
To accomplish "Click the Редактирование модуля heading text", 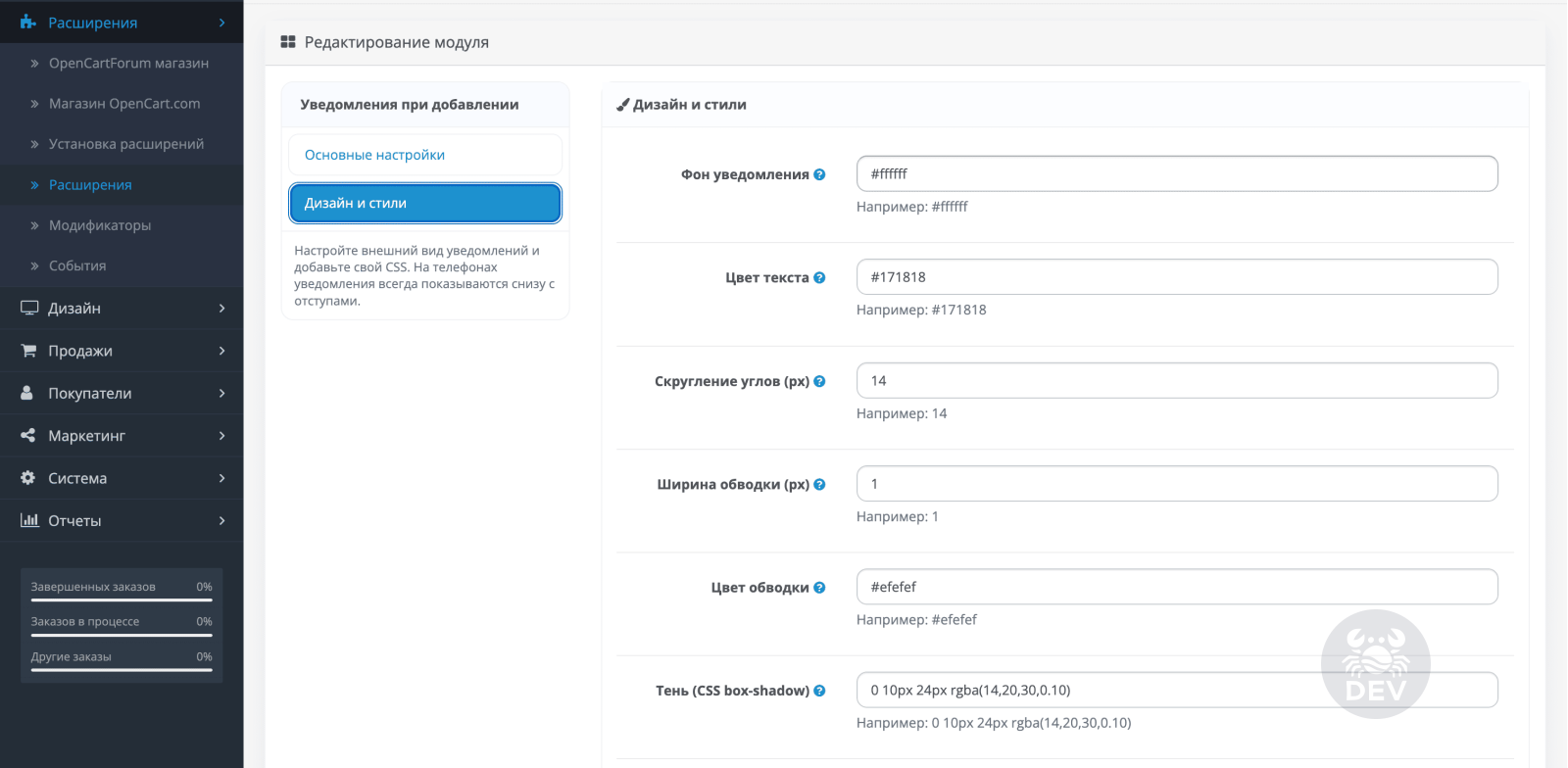I will (396, 42).
